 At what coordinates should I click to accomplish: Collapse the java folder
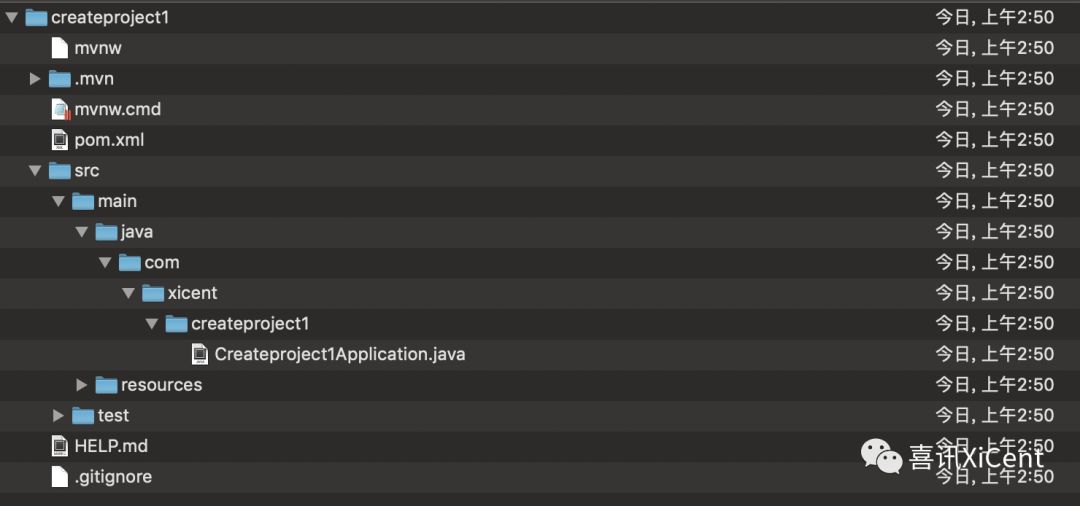click(82, 232)
